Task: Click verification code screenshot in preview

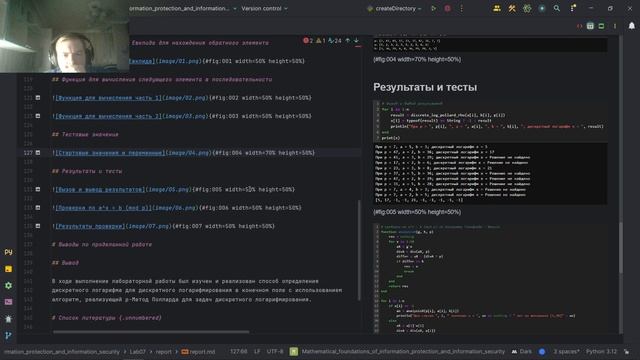Action: point(490,278)
